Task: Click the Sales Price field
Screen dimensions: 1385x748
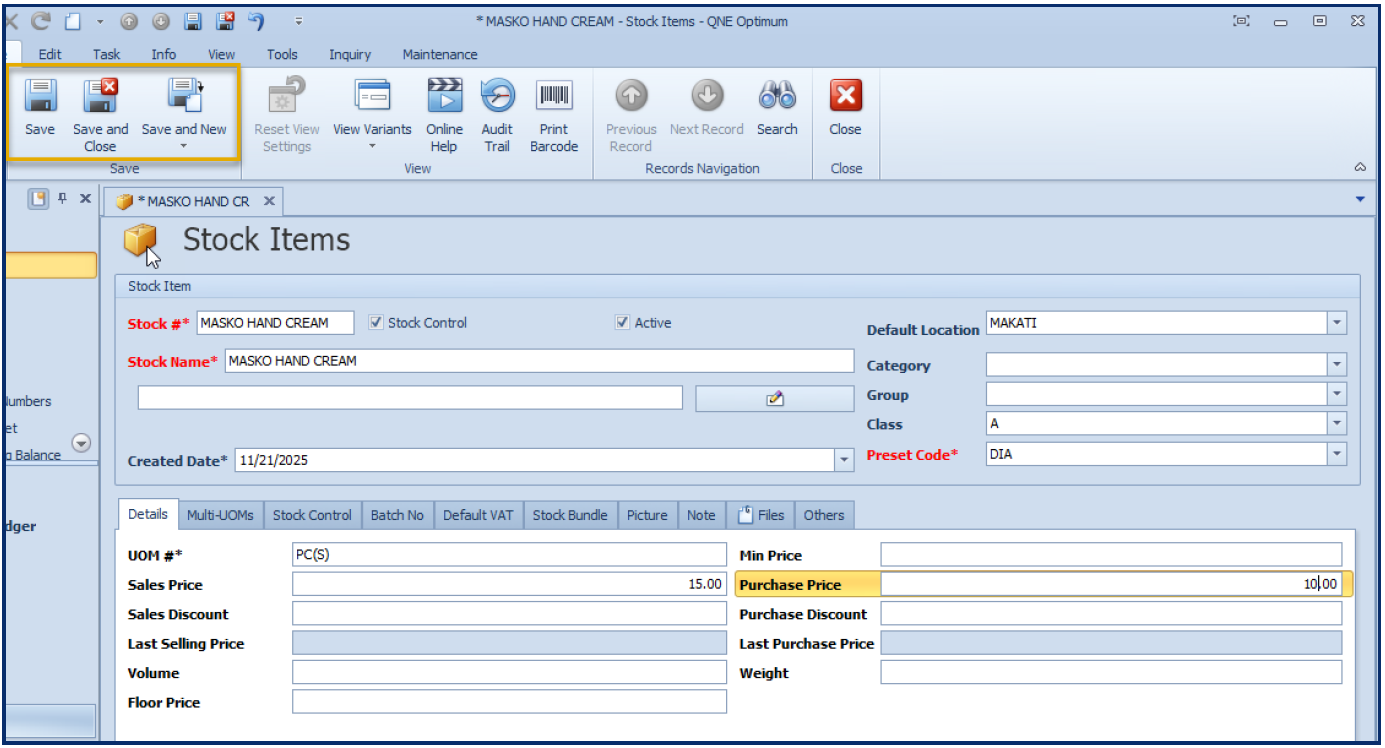Action: point(509,584)
